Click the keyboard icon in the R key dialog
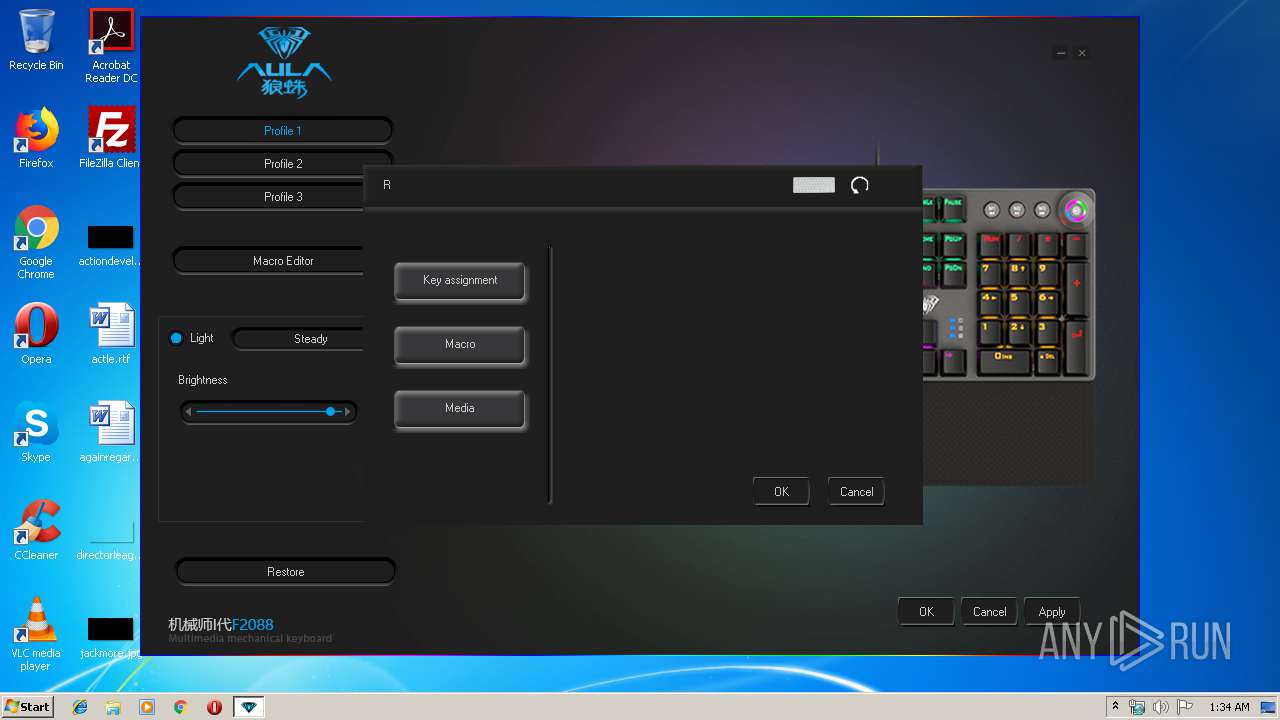The width and height of the screenshot is (1280, 720). (x=813, y=185)
